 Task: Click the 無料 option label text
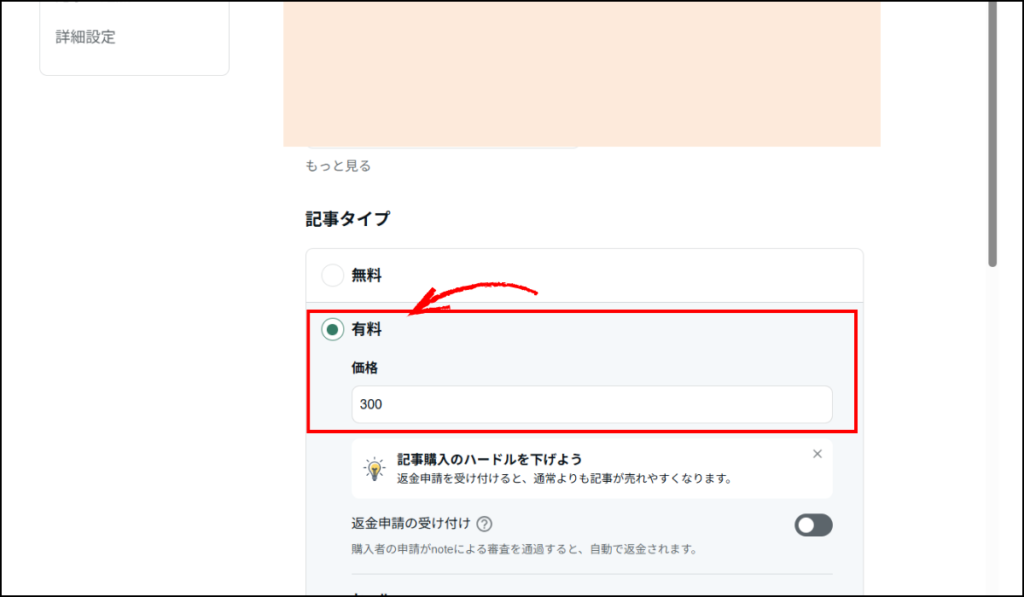click(x=366, y=275)
